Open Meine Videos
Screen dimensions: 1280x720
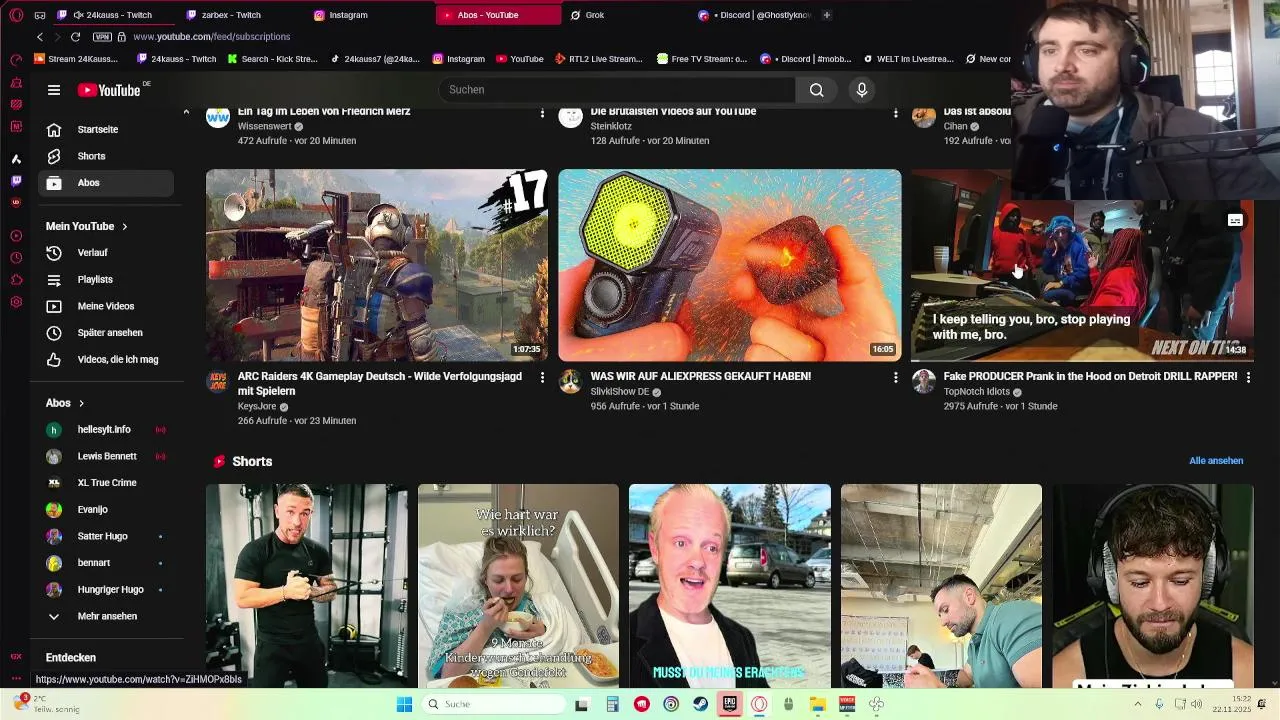pos(106,306)
